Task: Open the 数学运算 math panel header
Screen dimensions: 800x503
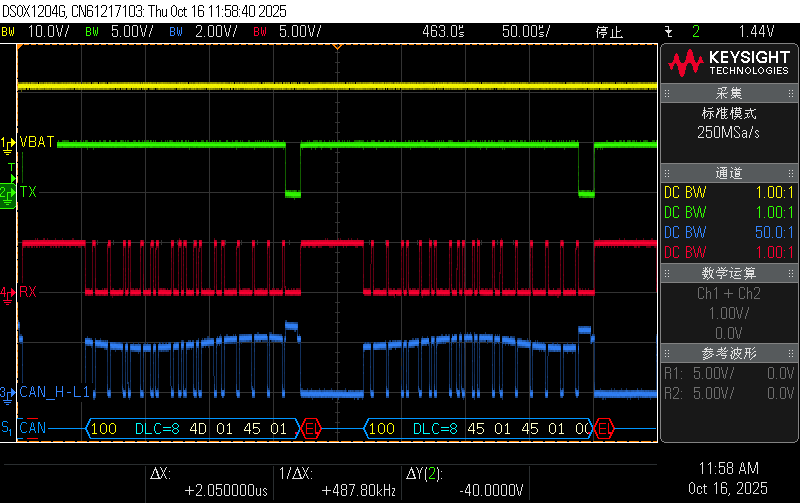Action: pyautogui.click(x=728, y=273)
